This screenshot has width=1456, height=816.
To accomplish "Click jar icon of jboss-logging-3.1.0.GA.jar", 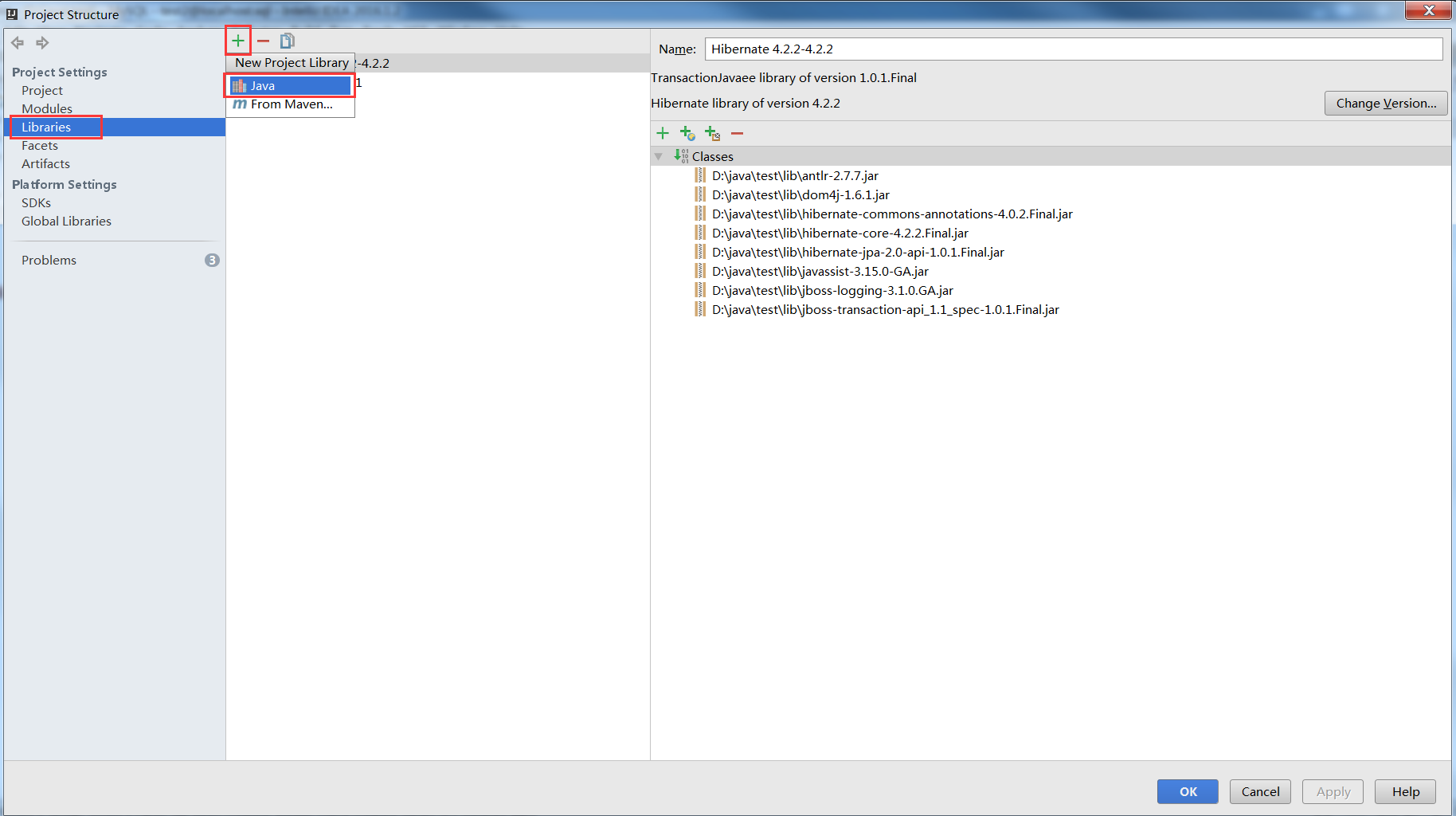I will pos(700,290).
